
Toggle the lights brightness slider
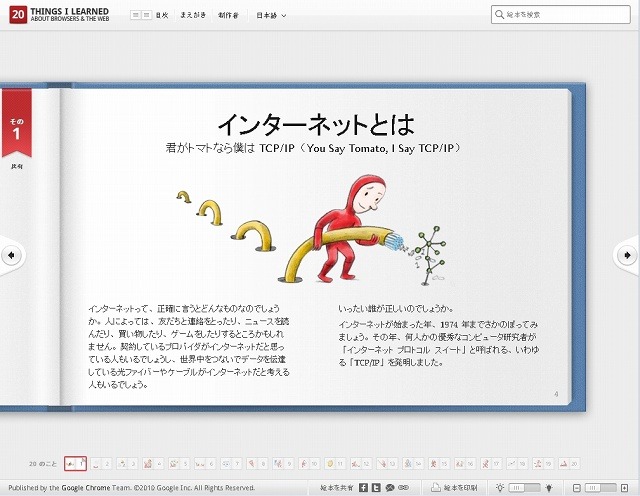coord(524,488)
